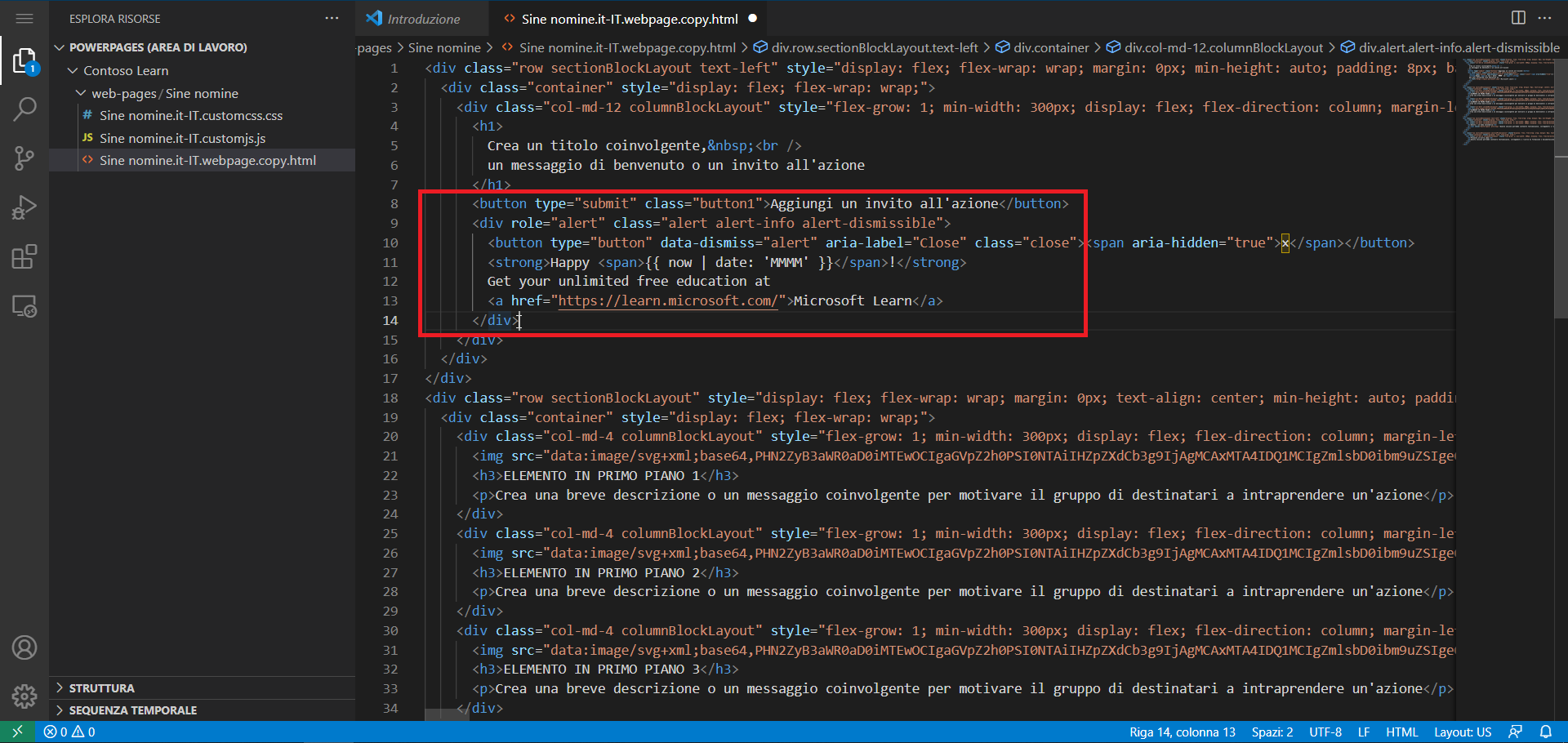Change end of line sequence LF
The width and height of the screenshot is (1568, 743).
pyautogui.click(x=1363, y=732)
